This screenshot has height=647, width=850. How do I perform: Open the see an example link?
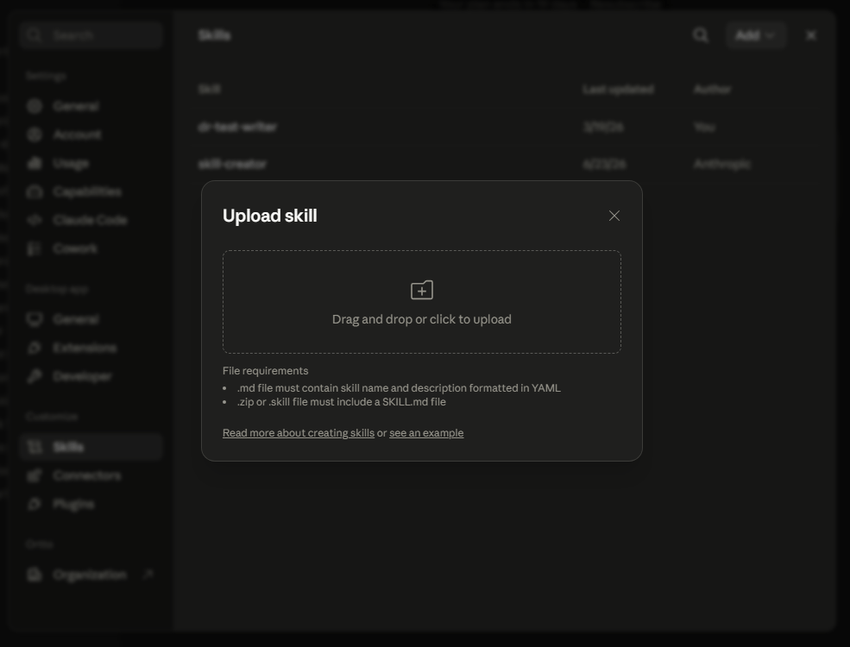tap(426, 433)
